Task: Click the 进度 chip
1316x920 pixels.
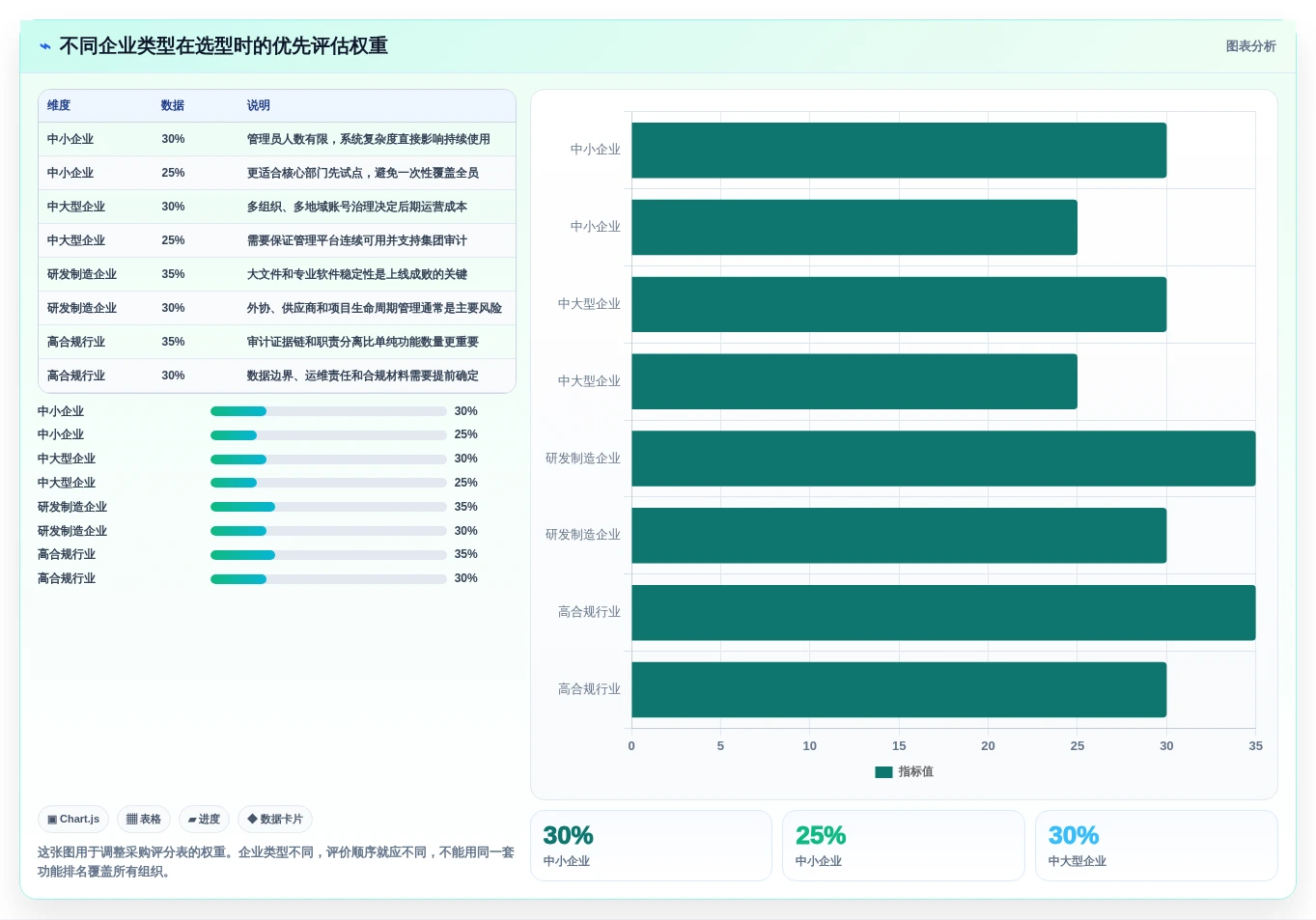Action: tap(204, 820)
